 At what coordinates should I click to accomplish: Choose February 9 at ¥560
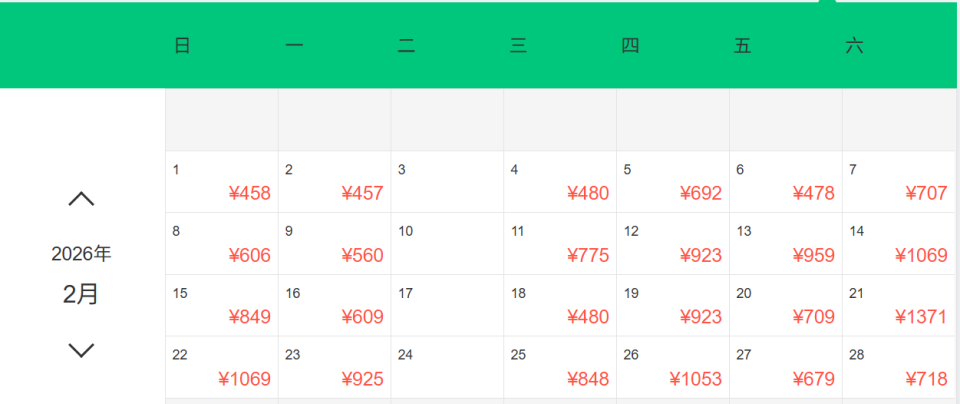334,244
